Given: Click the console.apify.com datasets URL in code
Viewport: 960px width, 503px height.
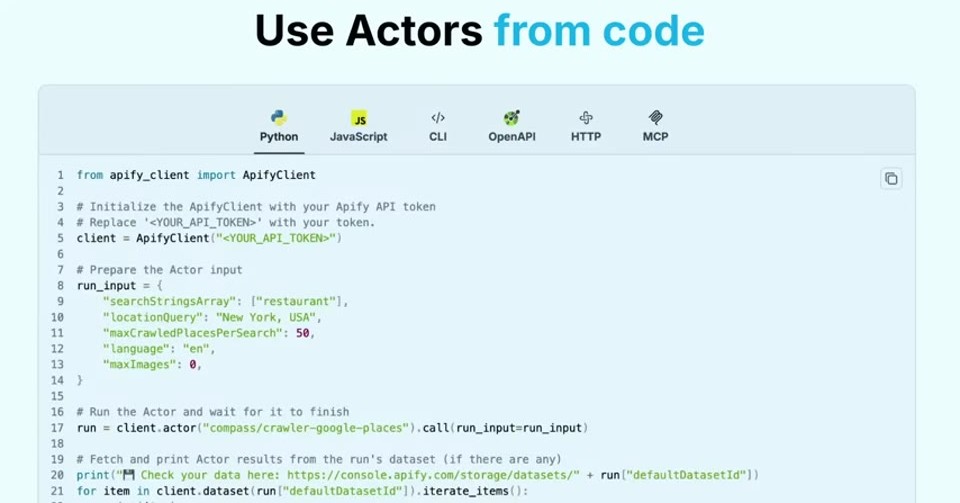Looking at the screenshot, I should pos(433,475).
